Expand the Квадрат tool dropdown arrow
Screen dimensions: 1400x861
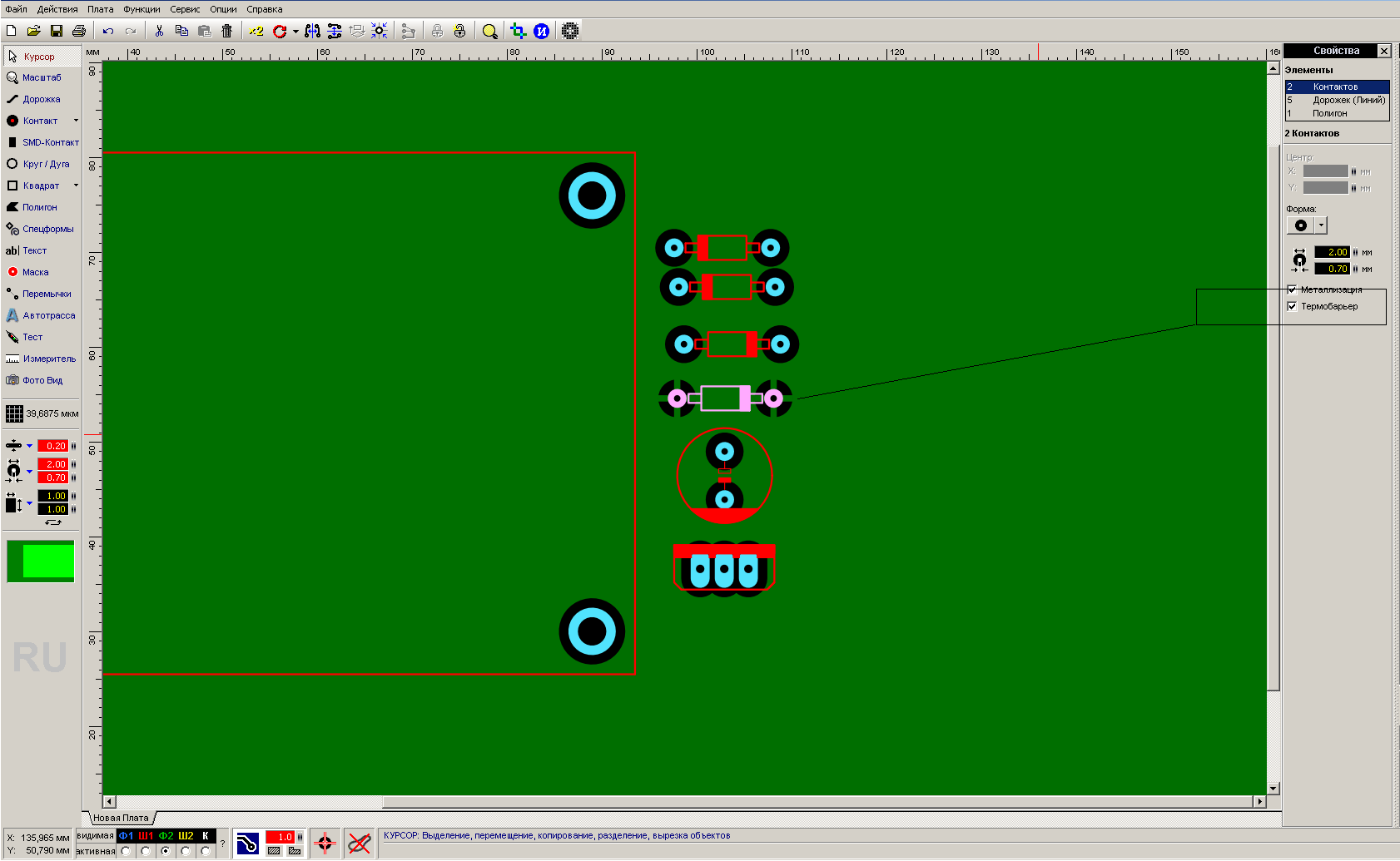click(76, 186)
